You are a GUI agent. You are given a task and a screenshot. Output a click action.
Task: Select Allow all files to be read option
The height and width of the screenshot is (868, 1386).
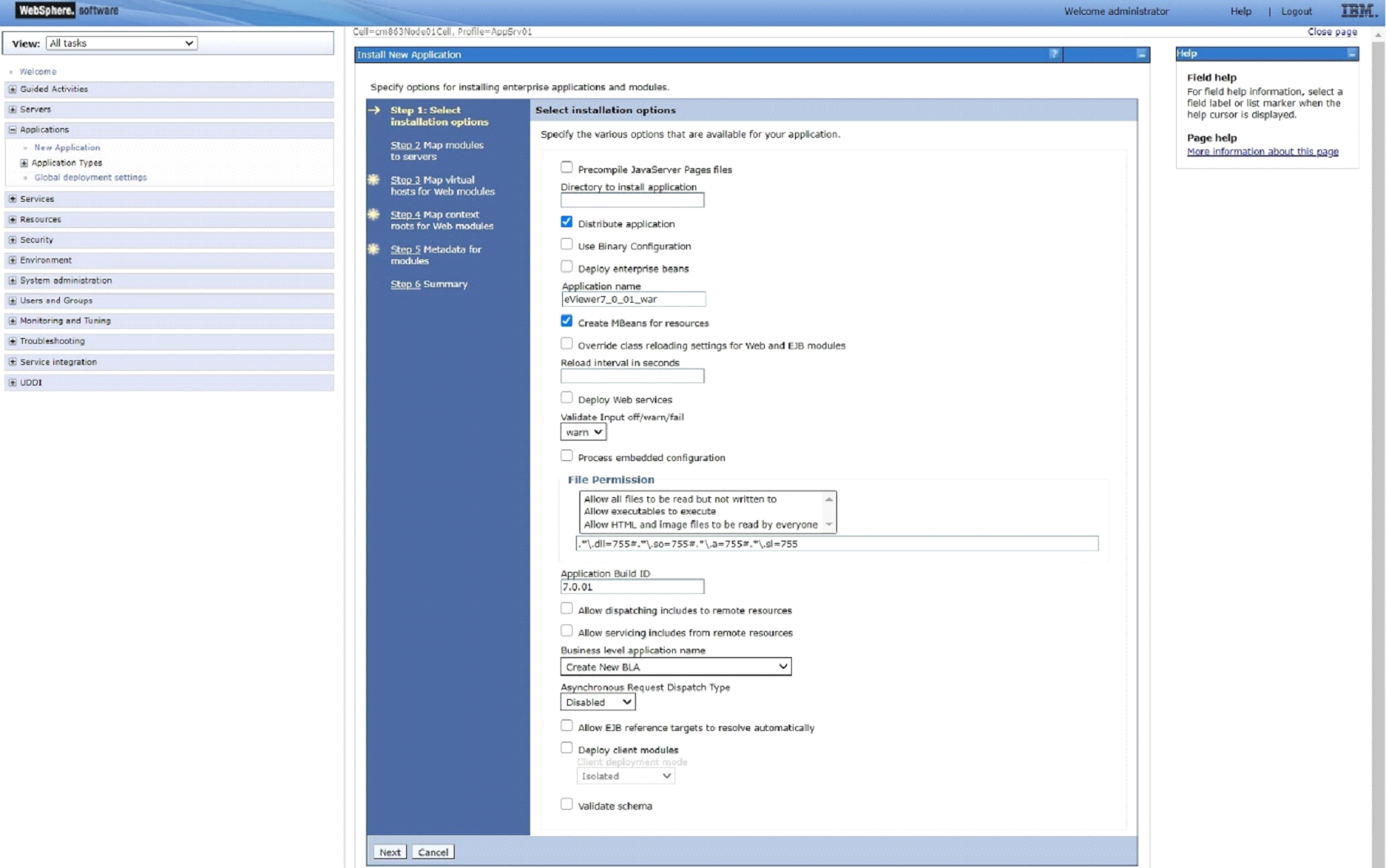[680, 499]
